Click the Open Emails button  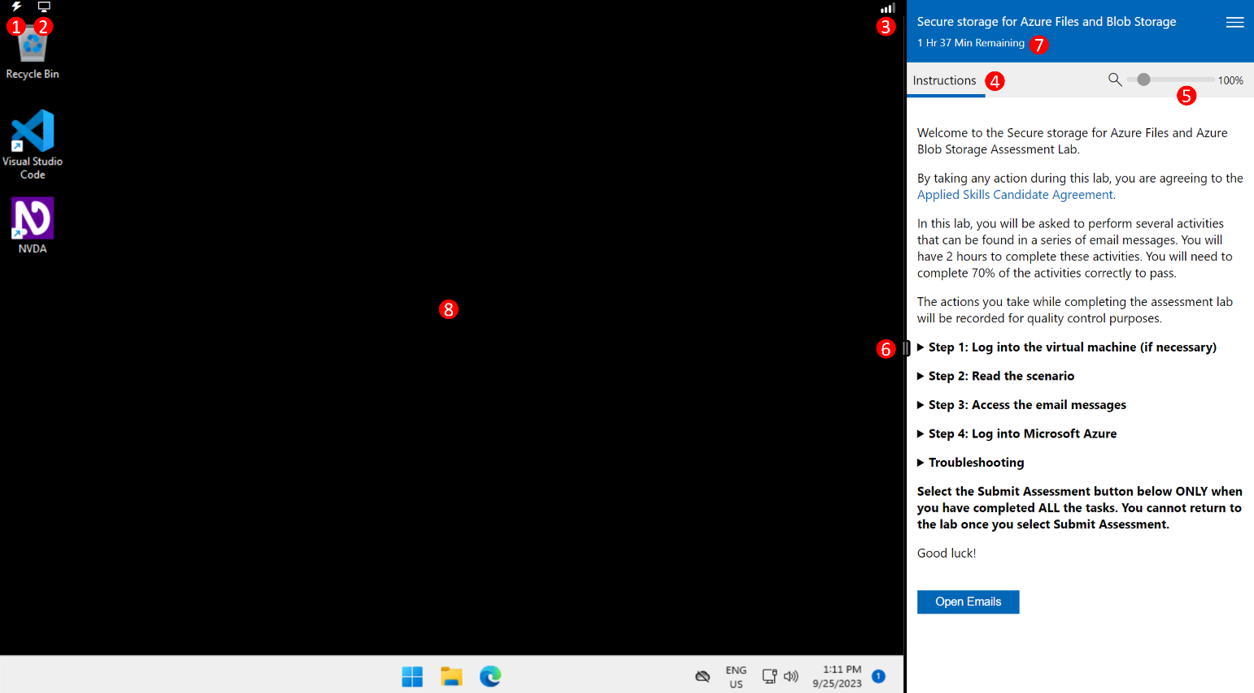pos(968,602)
